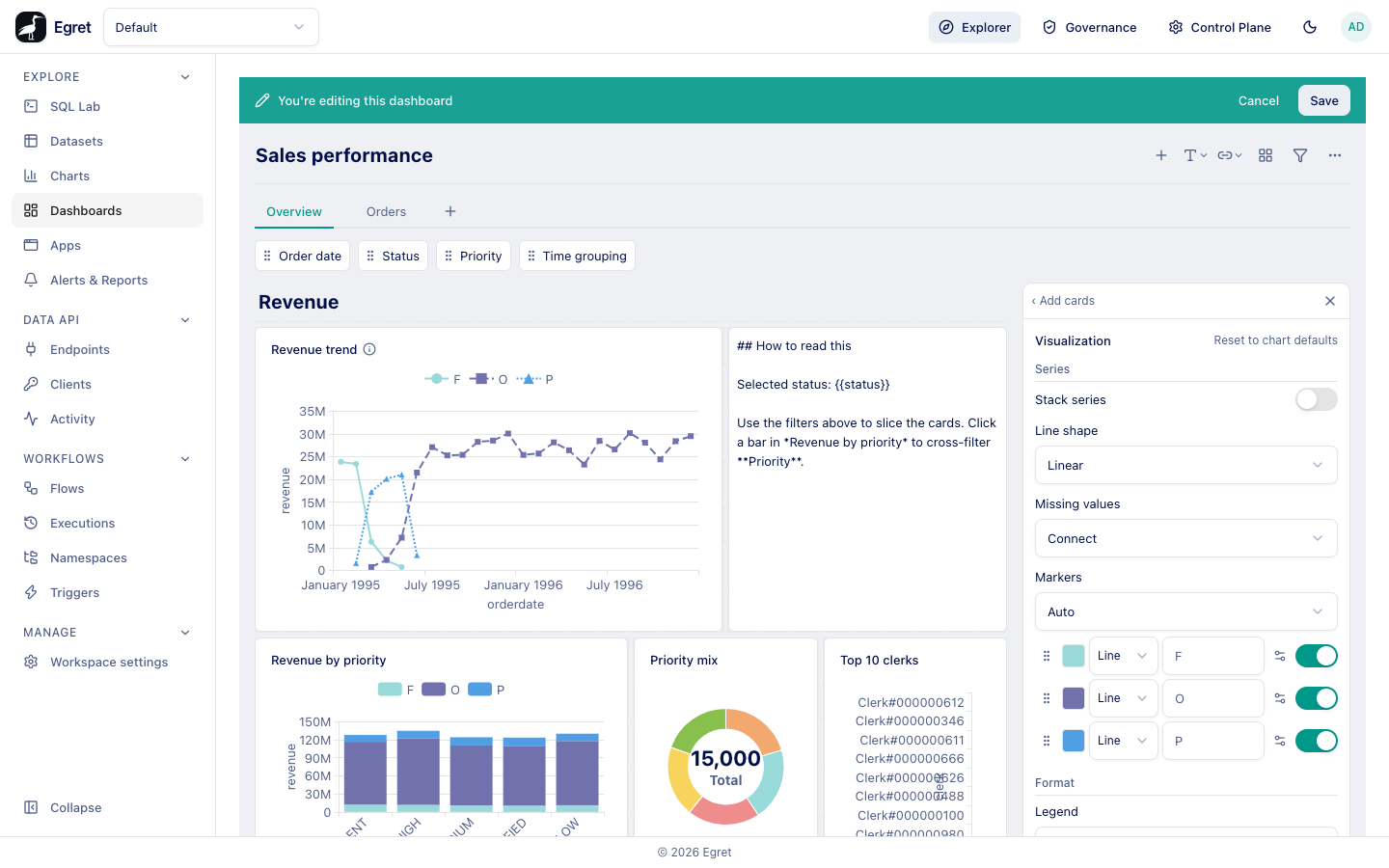Click the Status filter drag handle
Image resolution: width=1389 pixels, height=868 pixels.
[370, 256]
